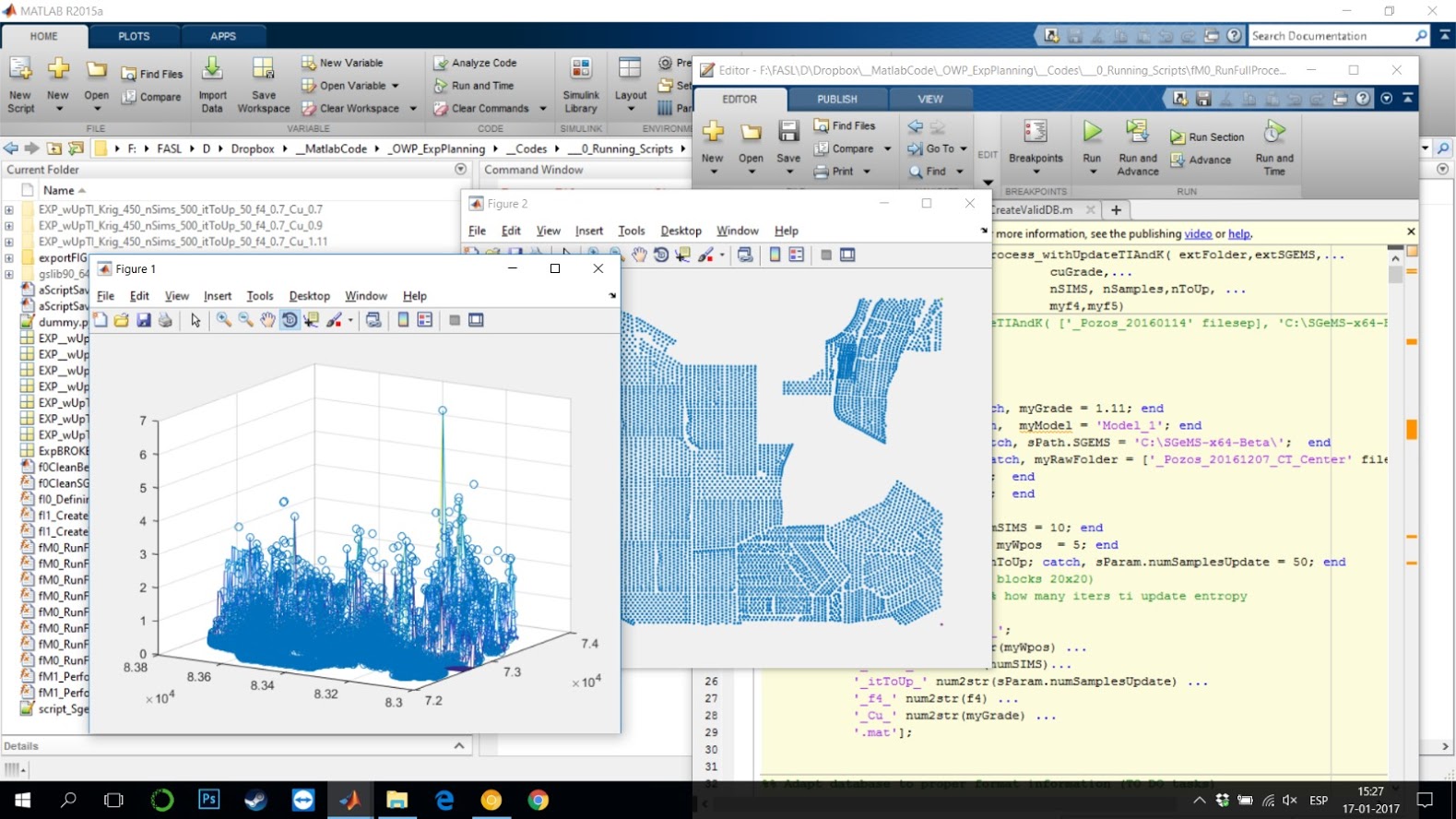
Task: Open Tools menu in Figure 1
Action: coord(260,296)
